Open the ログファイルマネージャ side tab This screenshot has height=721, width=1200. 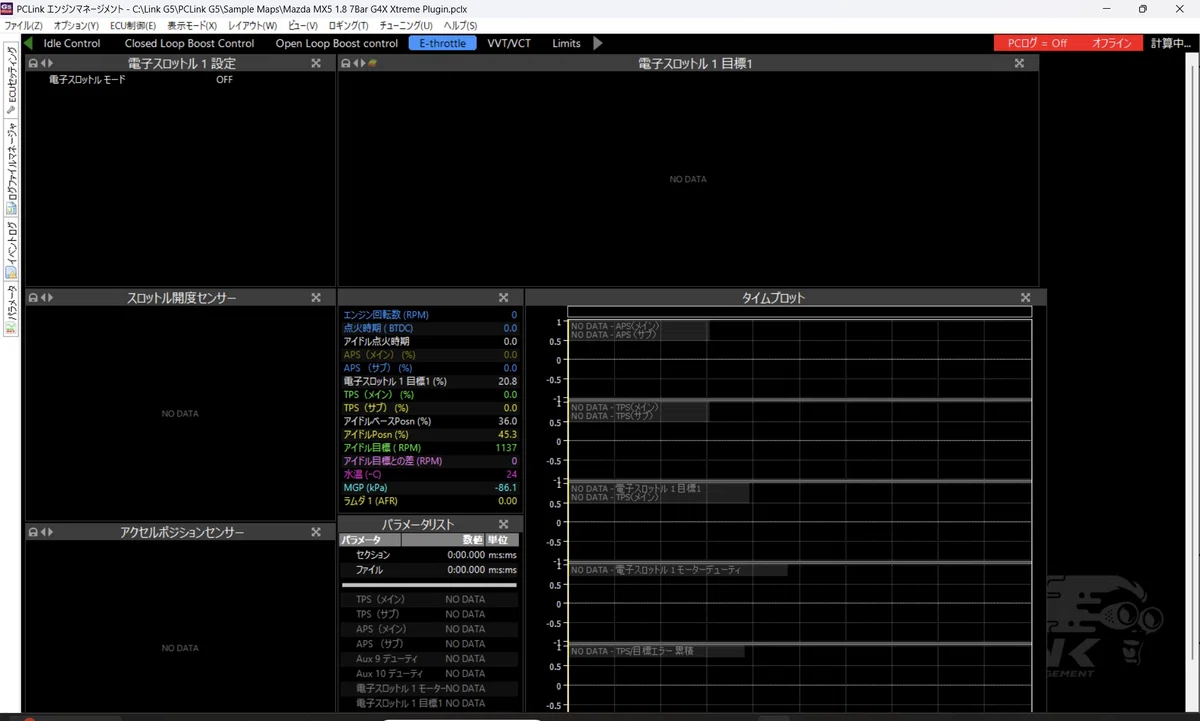[11, 168]
